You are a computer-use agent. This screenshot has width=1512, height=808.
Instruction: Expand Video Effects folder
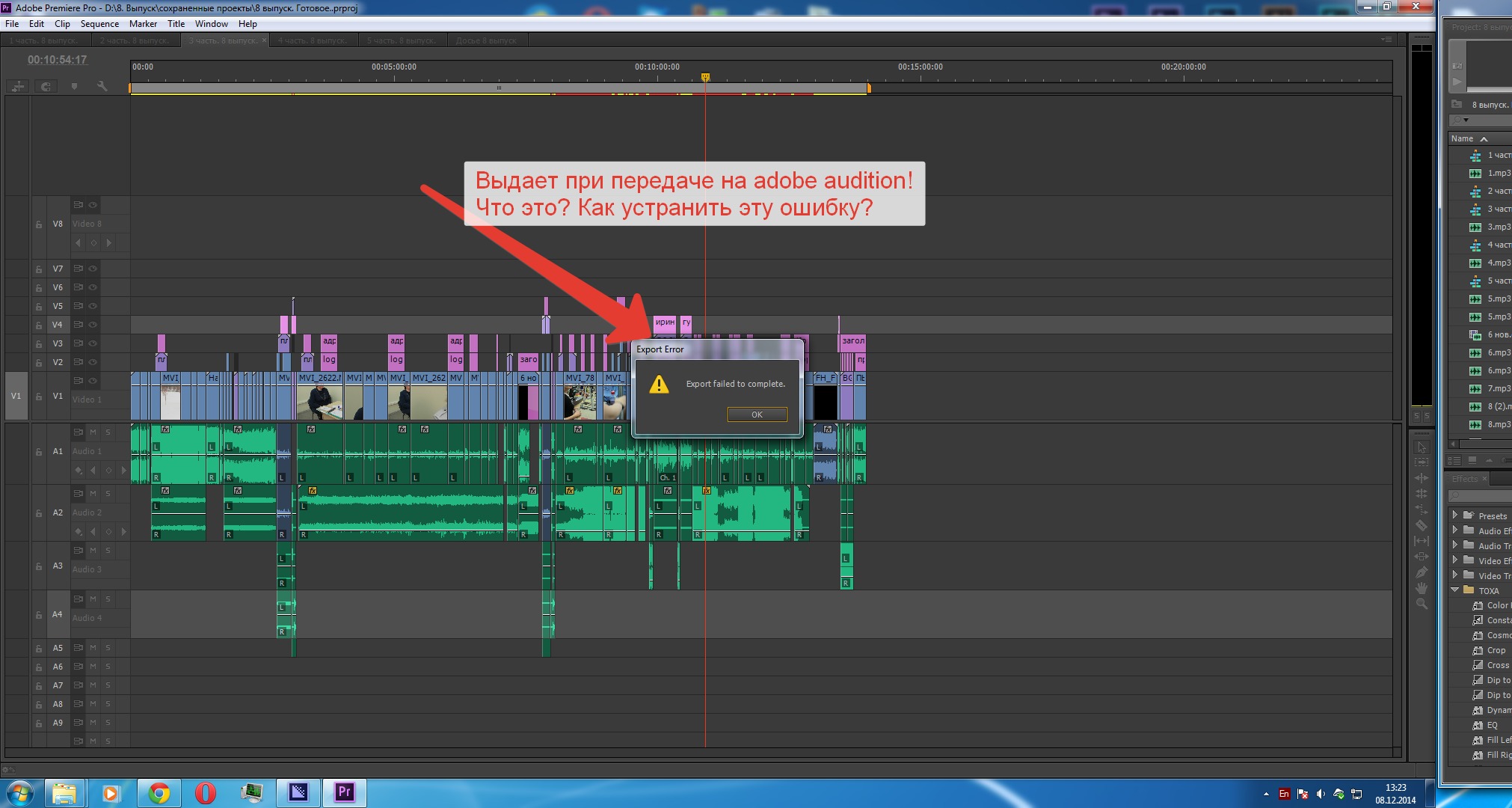click(1454, 560)
